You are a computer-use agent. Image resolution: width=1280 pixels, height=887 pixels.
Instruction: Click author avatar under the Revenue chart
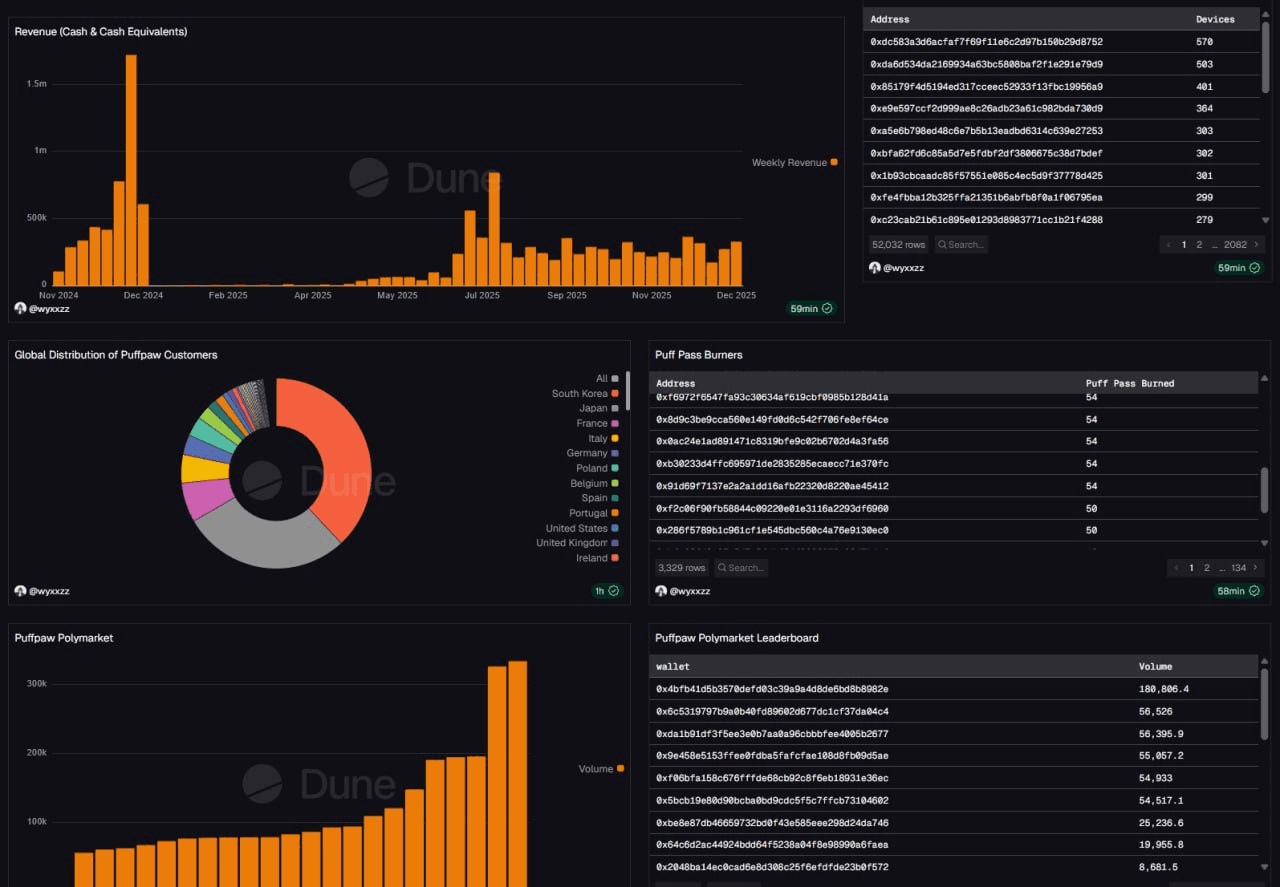point(21,309)
